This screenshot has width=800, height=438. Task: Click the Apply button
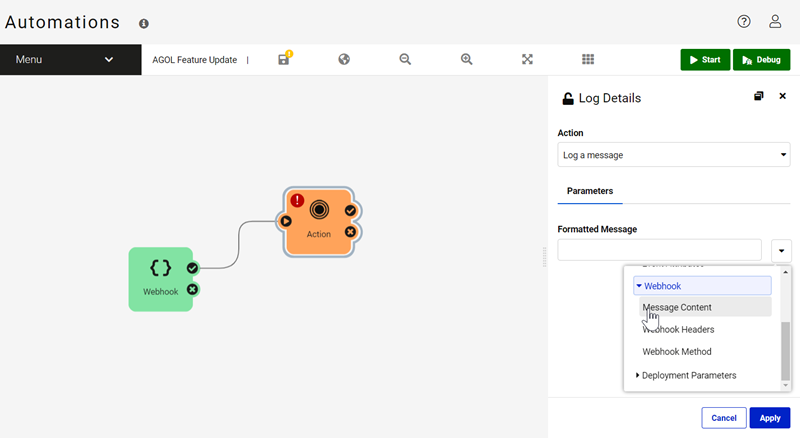(x=769, y=418)
